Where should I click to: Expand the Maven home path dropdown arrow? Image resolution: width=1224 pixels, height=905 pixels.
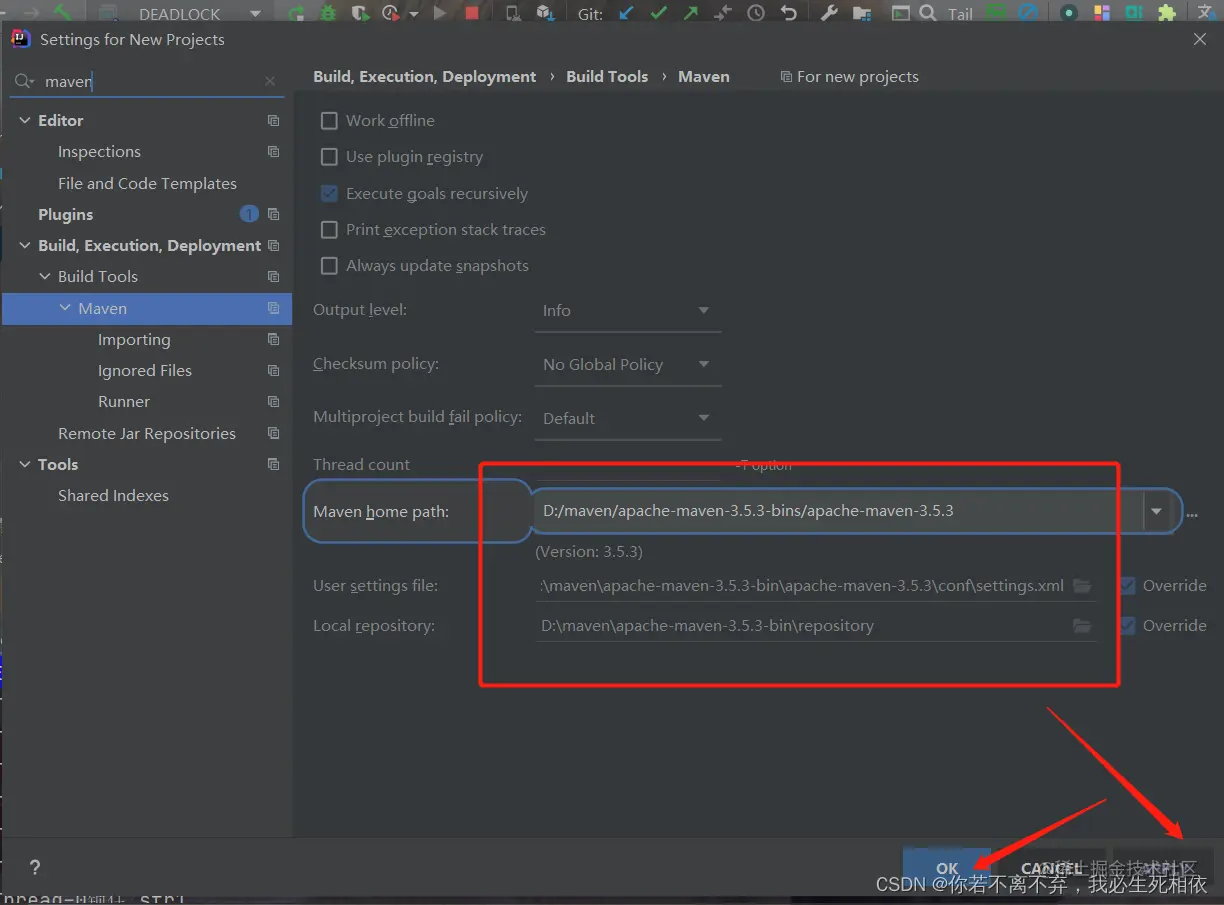pyautogui.click(x=1157, y=511)
